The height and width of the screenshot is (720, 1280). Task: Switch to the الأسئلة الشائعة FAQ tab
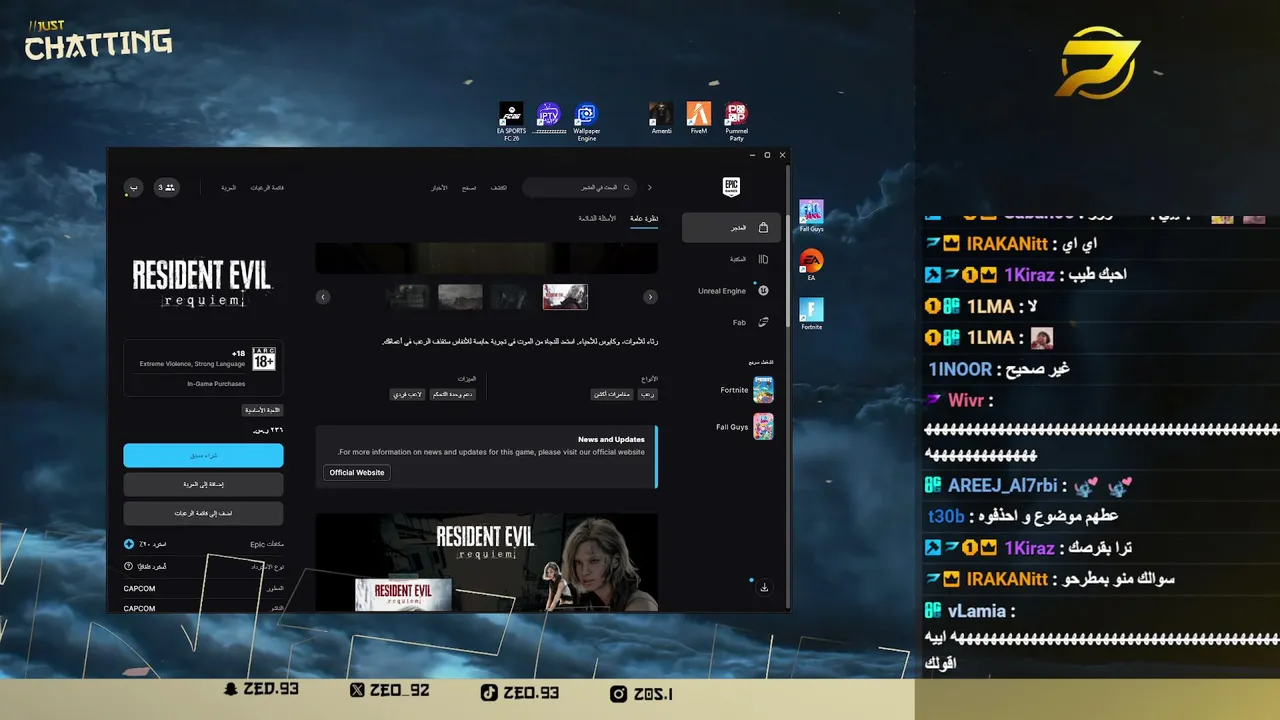597,218
